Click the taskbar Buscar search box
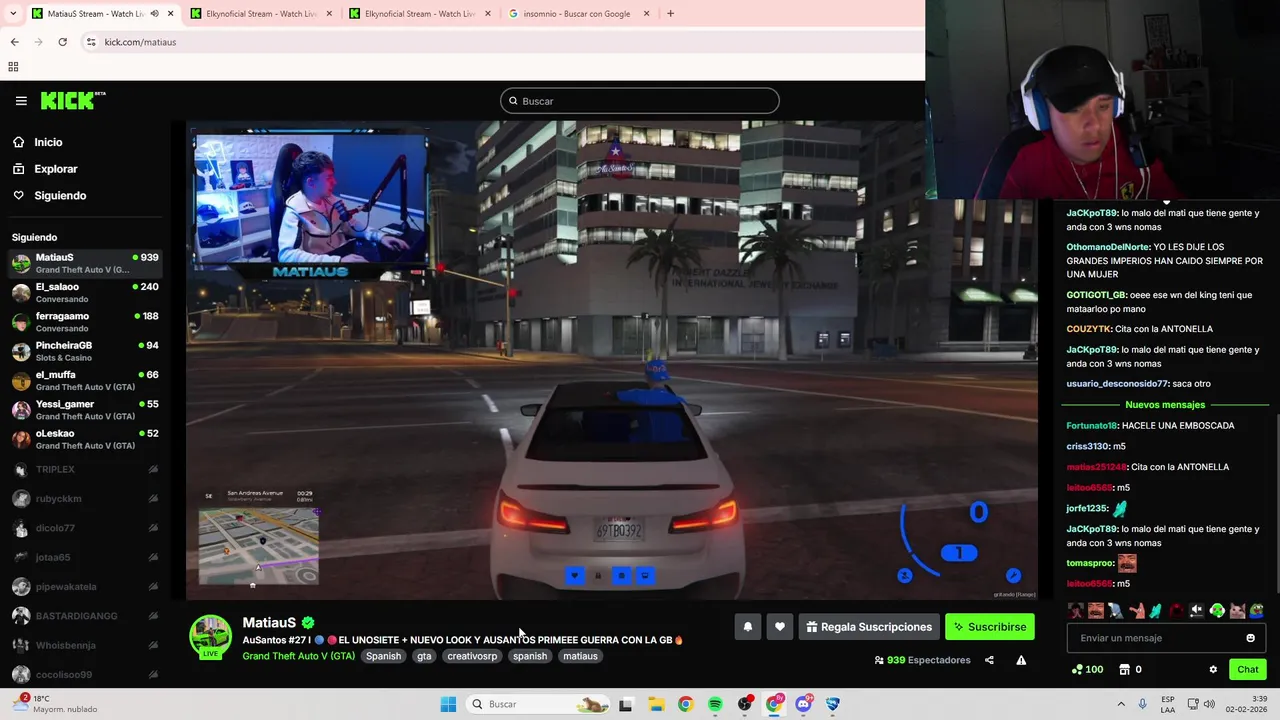This screenshot has width=1280, height=720. [540, 704]
